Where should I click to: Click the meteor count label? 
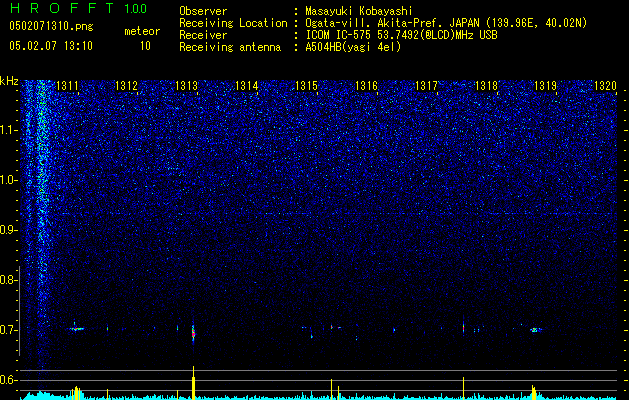[x=142, y=31]
